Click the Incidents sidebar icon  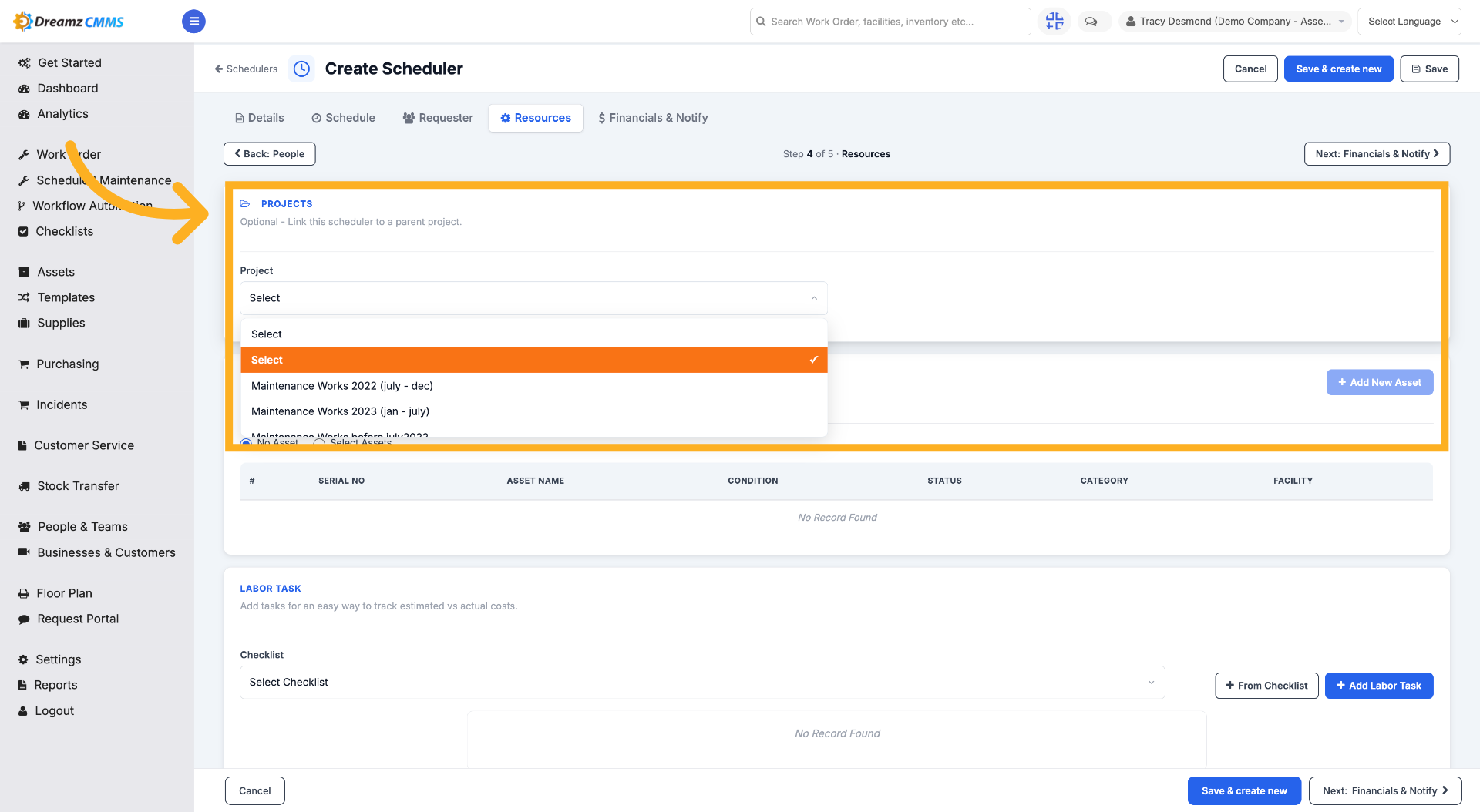[24, 404]
